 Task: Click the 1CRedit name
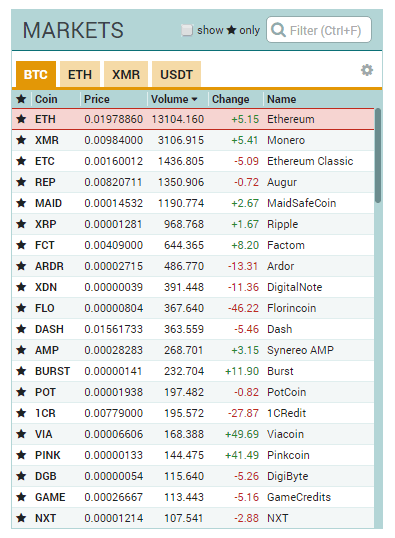tap(286, 413)
